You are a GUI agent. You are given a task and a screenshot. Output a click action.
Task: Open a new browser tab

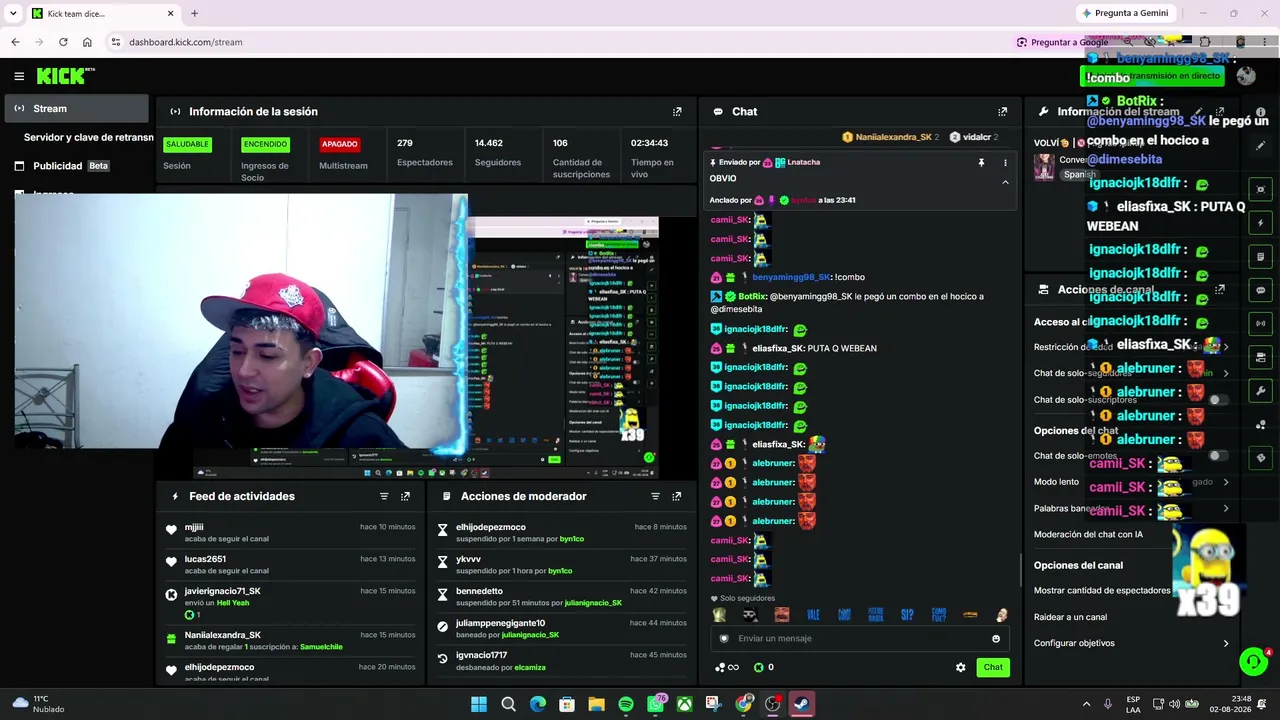point(194,13)
